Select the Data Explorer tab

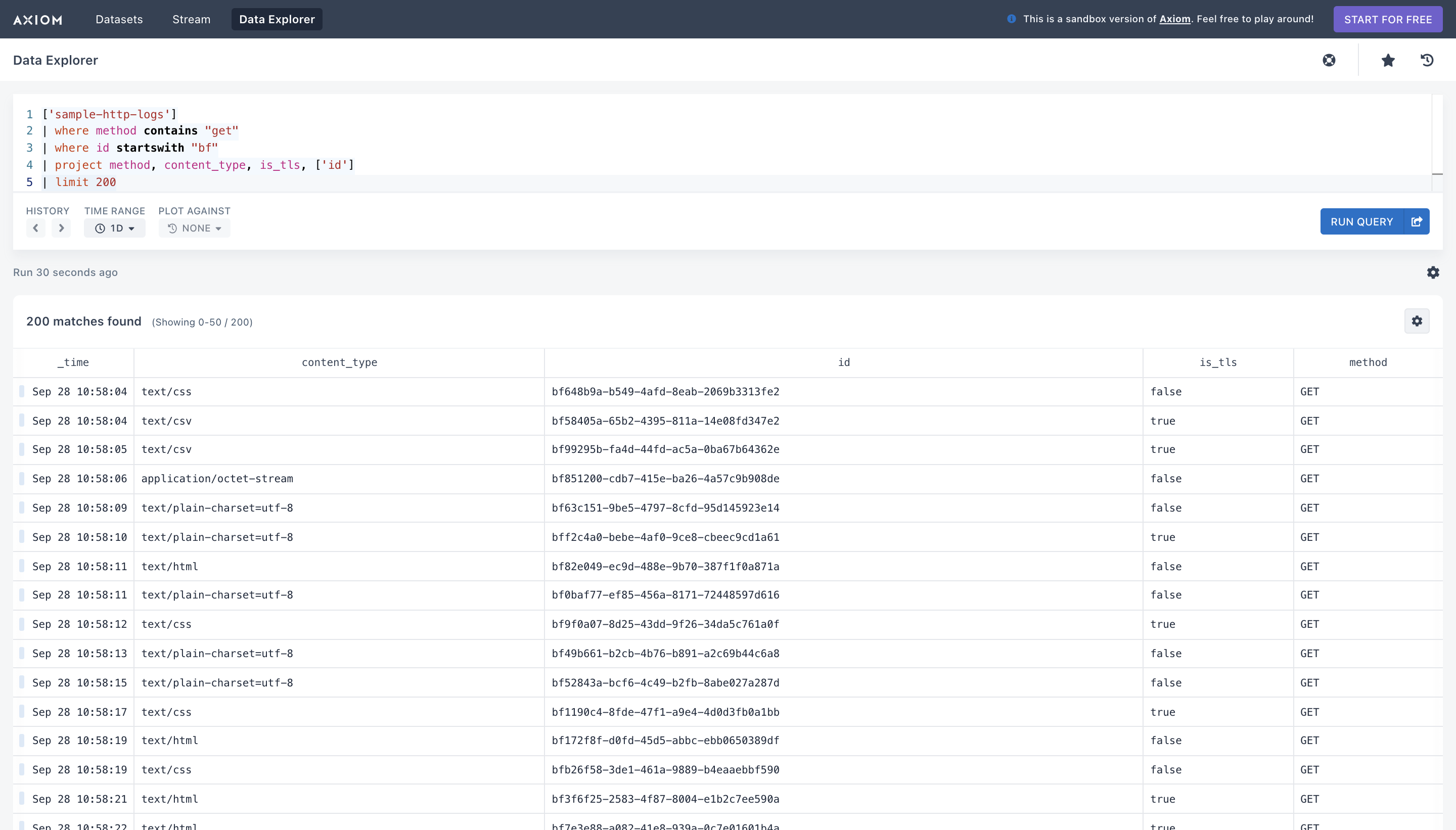(277, 19)
